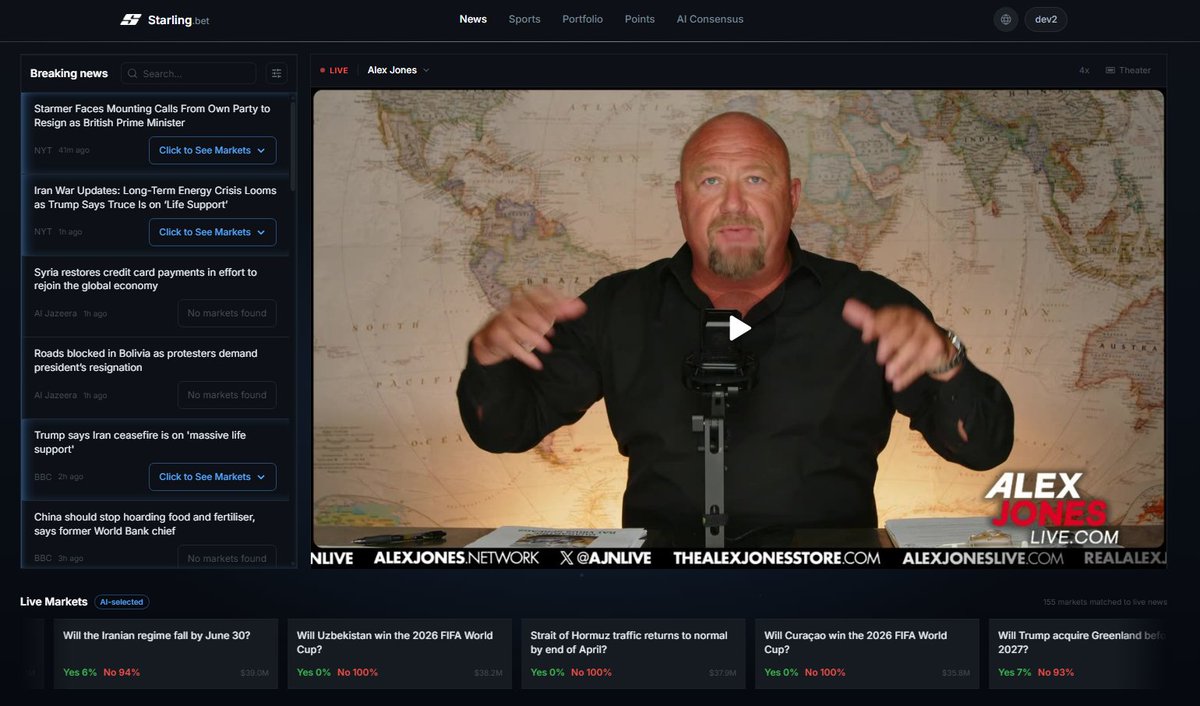Viewport: 1200px width, 706px height.
Task: Select No 93% on Greenland market
Action: click(1056, 672)
